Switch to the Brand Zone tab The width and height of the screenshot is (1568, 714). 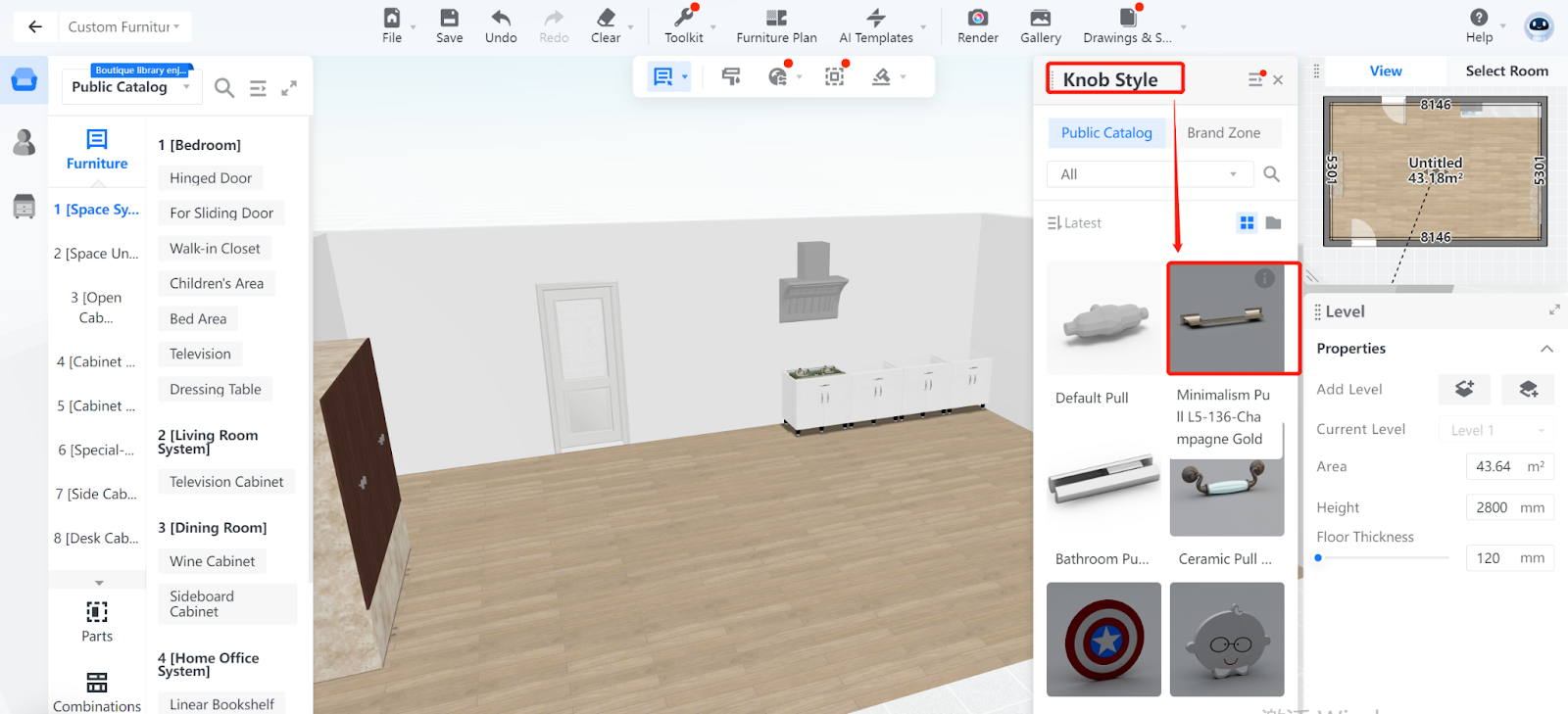(x=1223, y=133)
